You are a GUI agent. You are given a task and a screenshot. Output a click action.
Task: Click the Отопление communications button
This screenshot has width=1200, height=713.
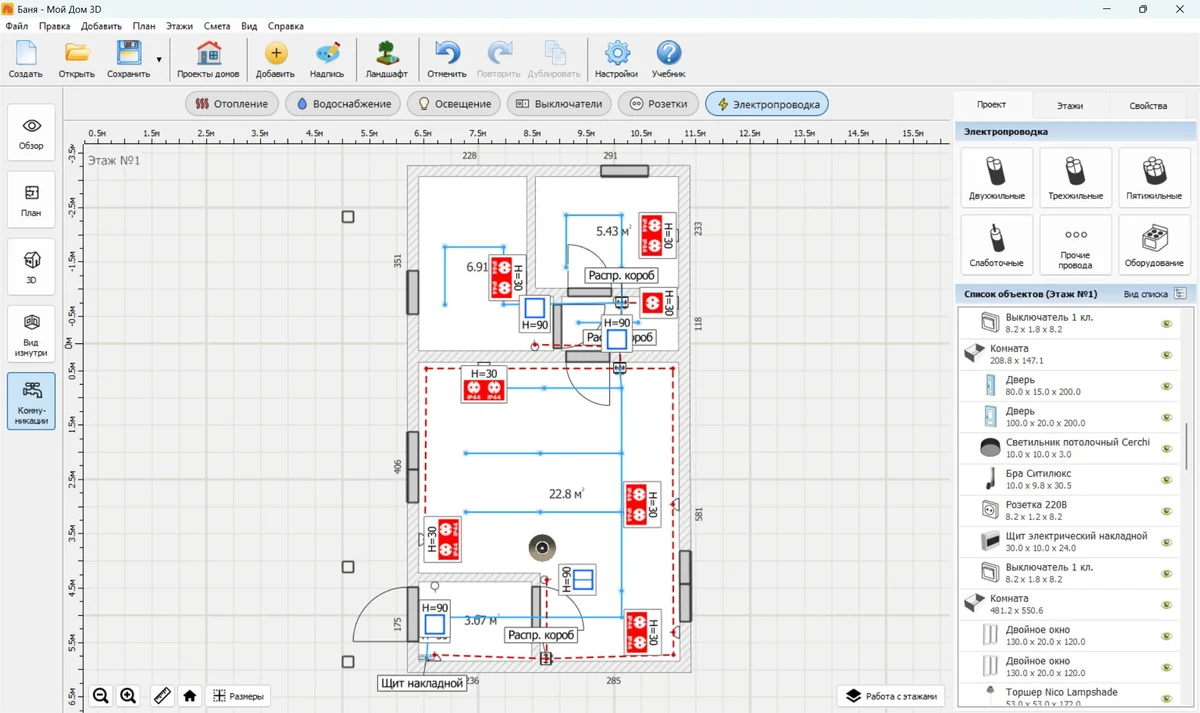tap(232, 104)
